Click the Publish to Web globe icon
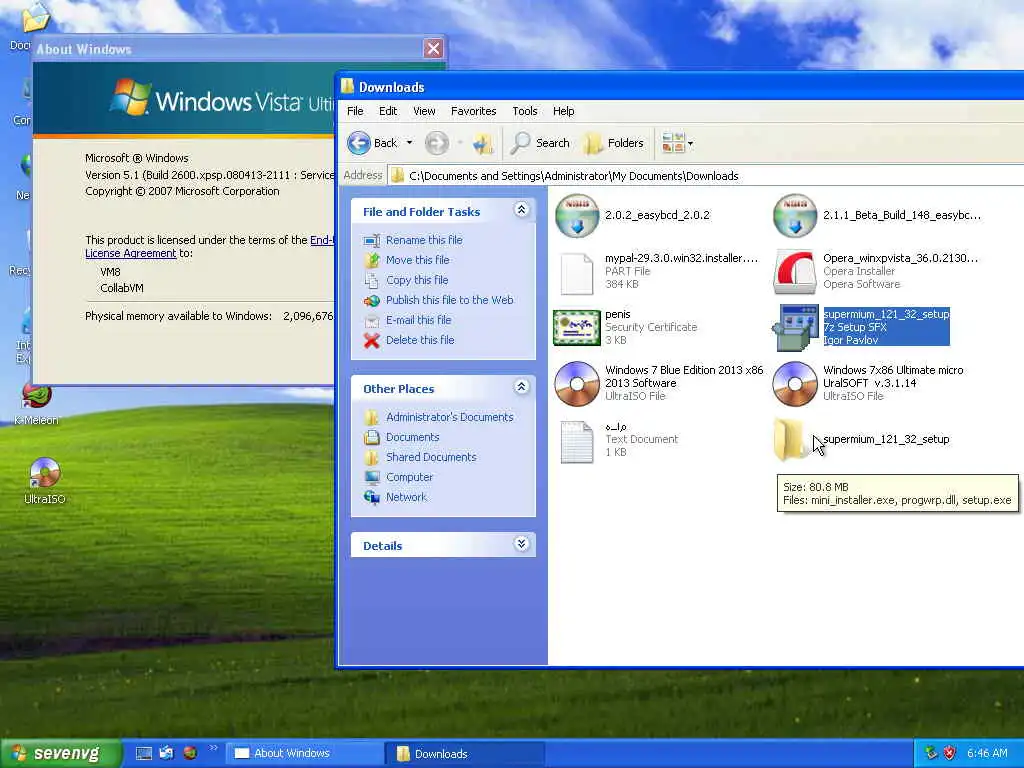Viewport: 1024px width, 768px height. [372, 300]
